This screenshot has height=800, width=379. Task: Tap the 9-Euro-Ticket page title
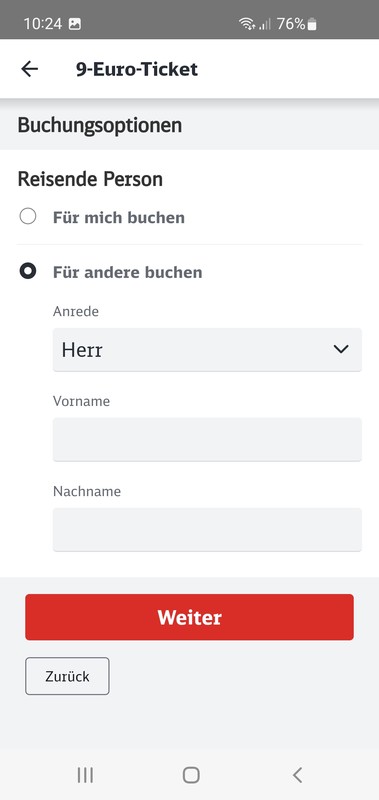pyautogui.click(x=137, y=69)
